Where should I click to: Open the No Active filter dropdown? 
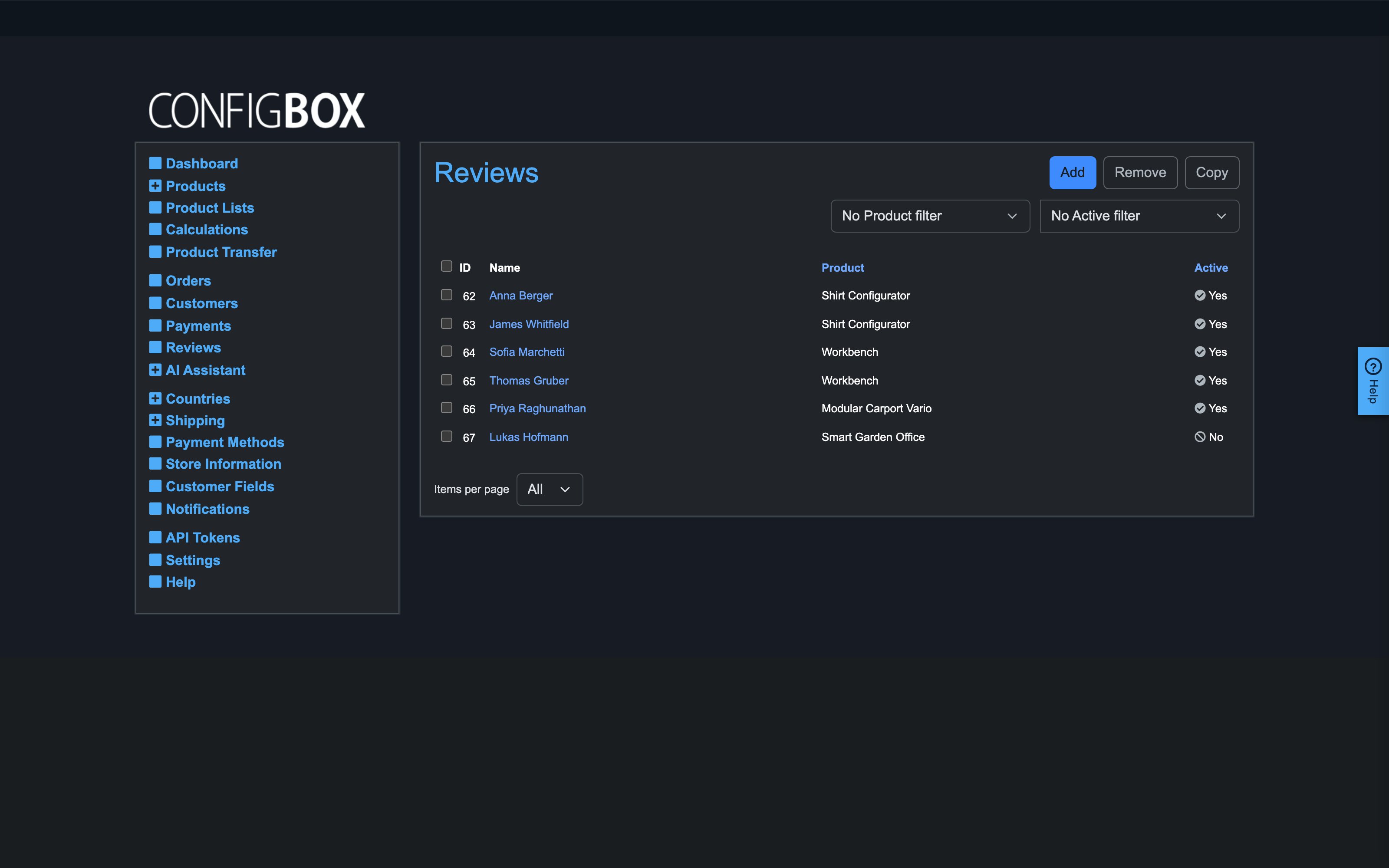click(1139, 216)
